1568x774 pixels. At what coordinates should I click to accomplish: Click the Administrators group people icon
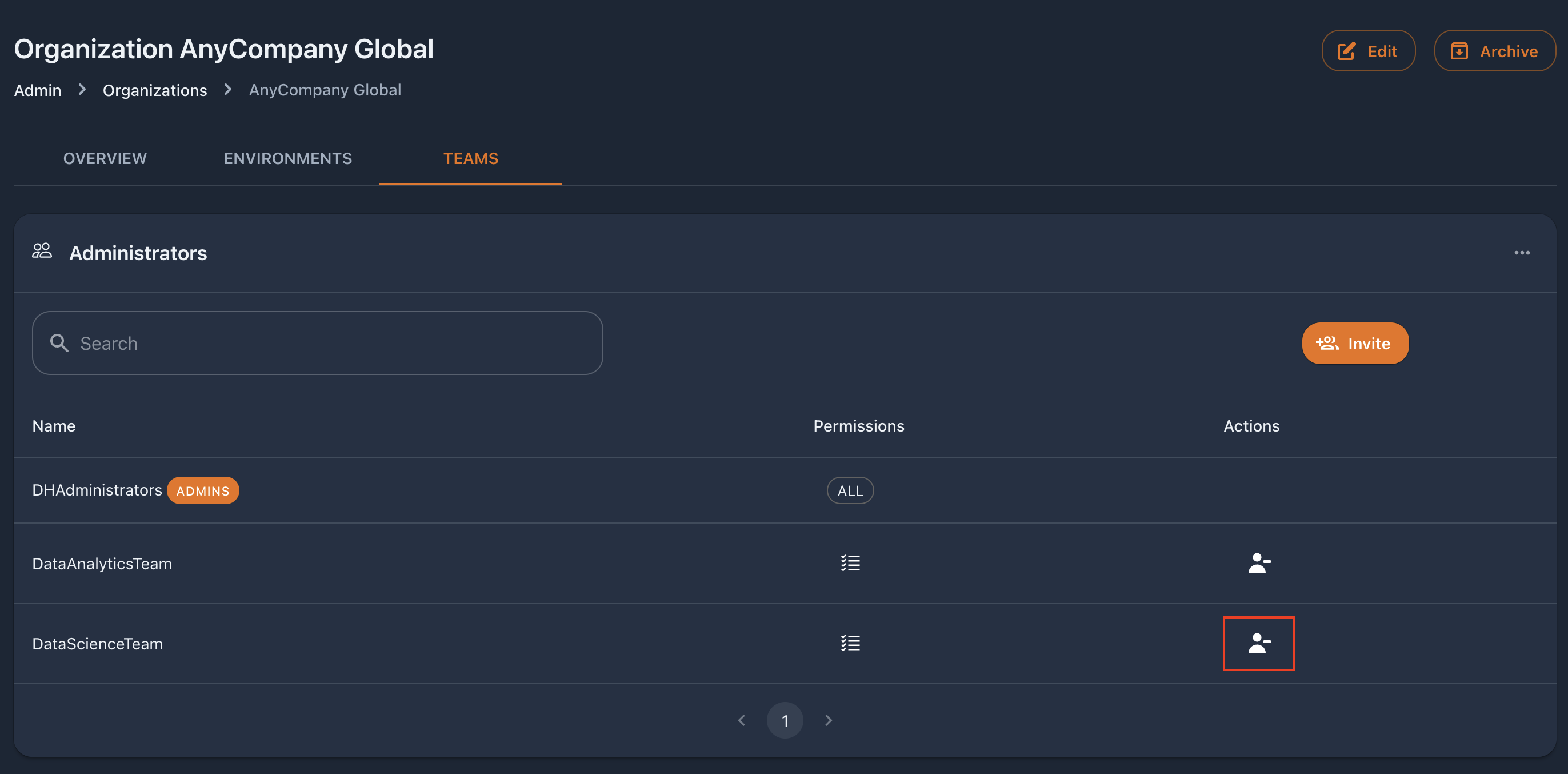point(42,251)
